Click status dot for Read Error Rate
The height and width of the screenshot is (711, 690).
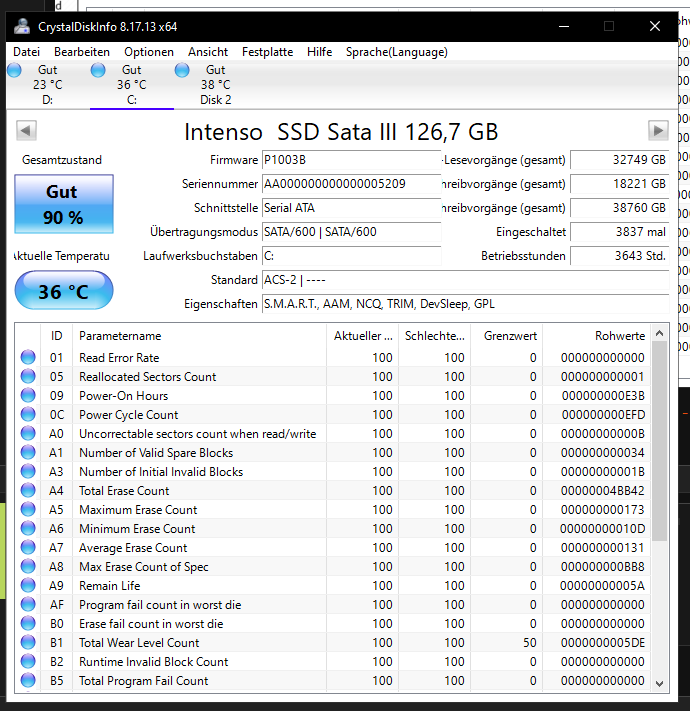[28, 357]
